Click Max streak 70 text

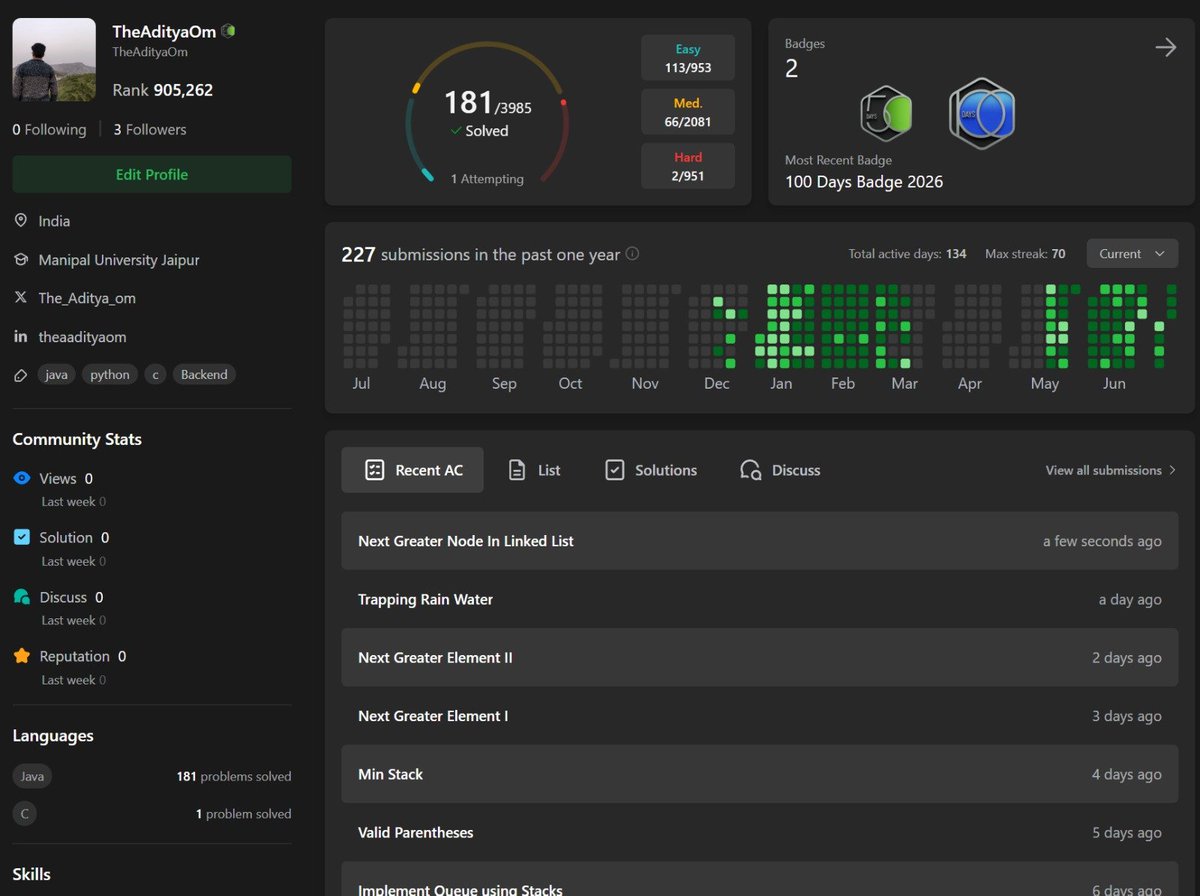(x=1025, y=254)
